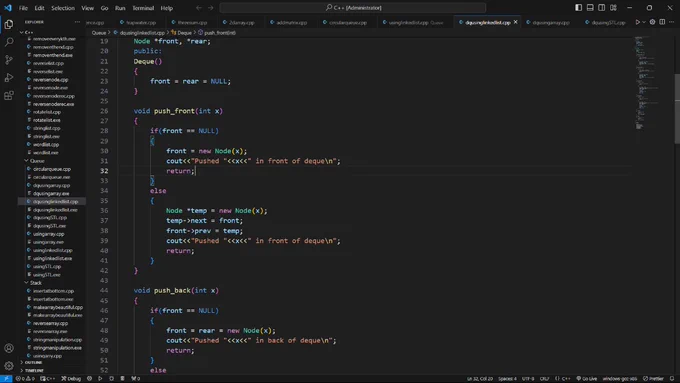Image resolution: width=680 pixels, height=383 pixels.
Task: Open the Run and Debug view
Action: tap(9, 78)
